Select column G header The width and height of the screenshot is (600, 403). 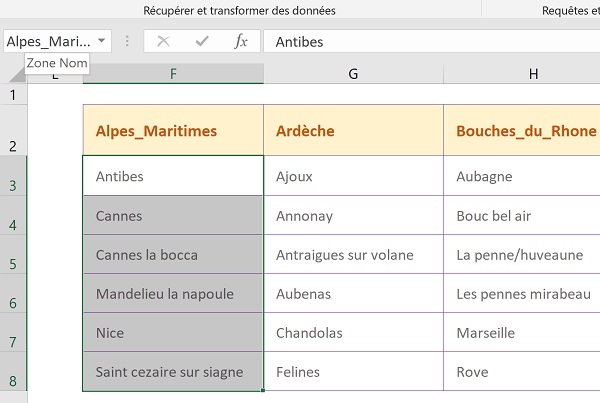pyautogui.click(x=353, y=74)
